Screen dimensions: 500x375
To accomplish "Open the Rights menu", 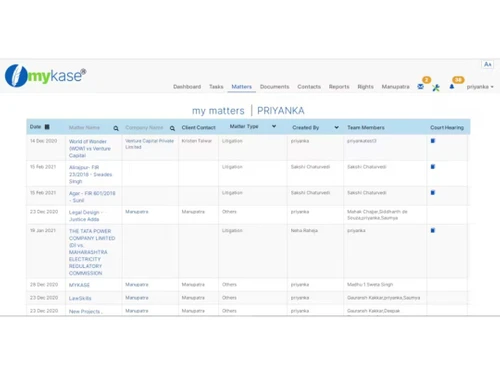I will 365,87.
